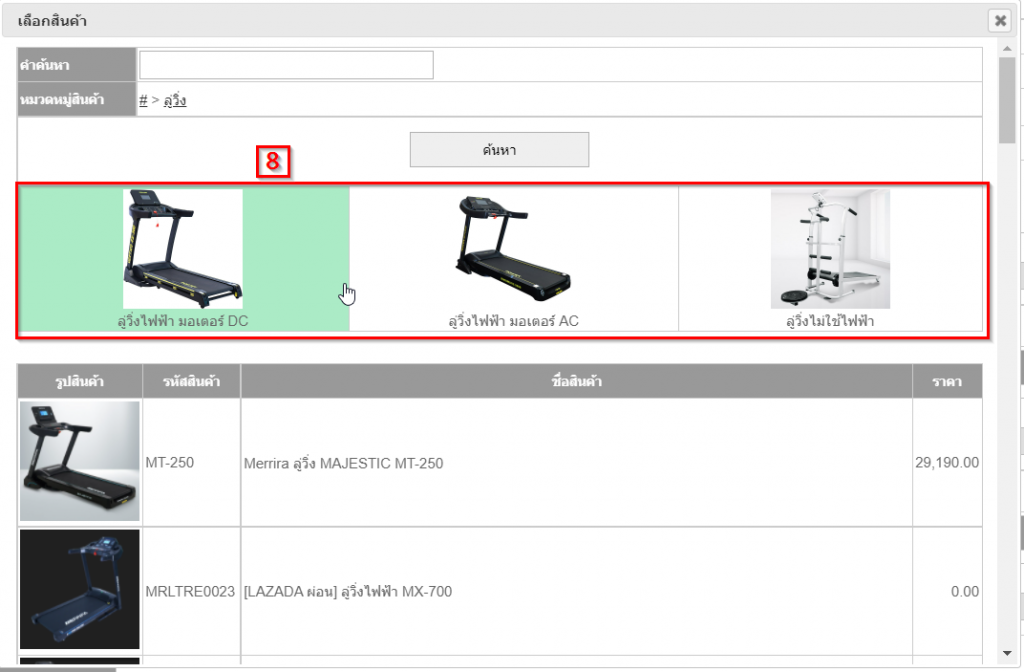Click the คำค้นหา search text field
The width and height of the screenshot is (1024, 672).
coord(286,65)
